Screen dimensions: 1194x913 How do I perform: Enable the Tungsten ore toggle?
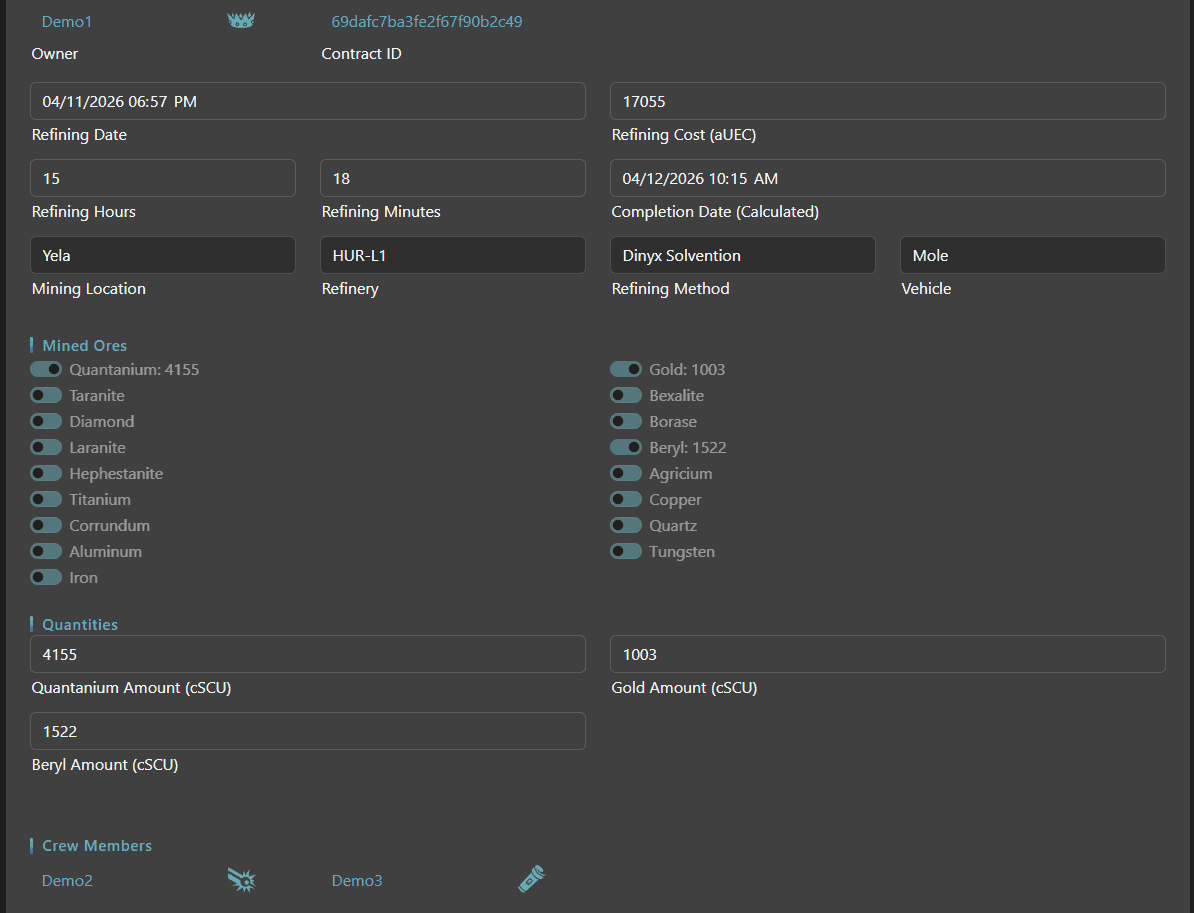click(x=626, y=551)
